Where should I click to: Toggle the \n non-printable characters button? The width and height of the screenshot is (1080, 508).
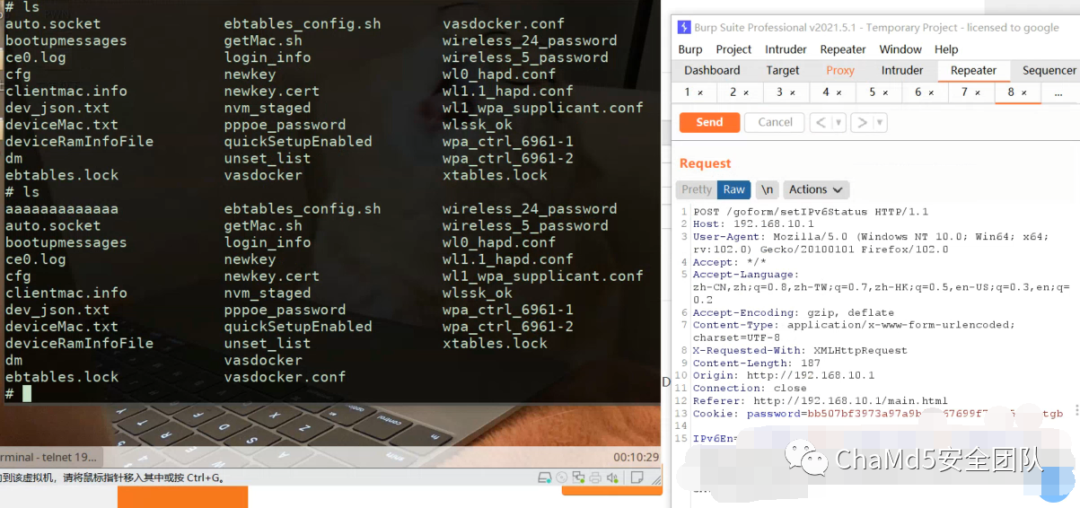click(767, 189)
